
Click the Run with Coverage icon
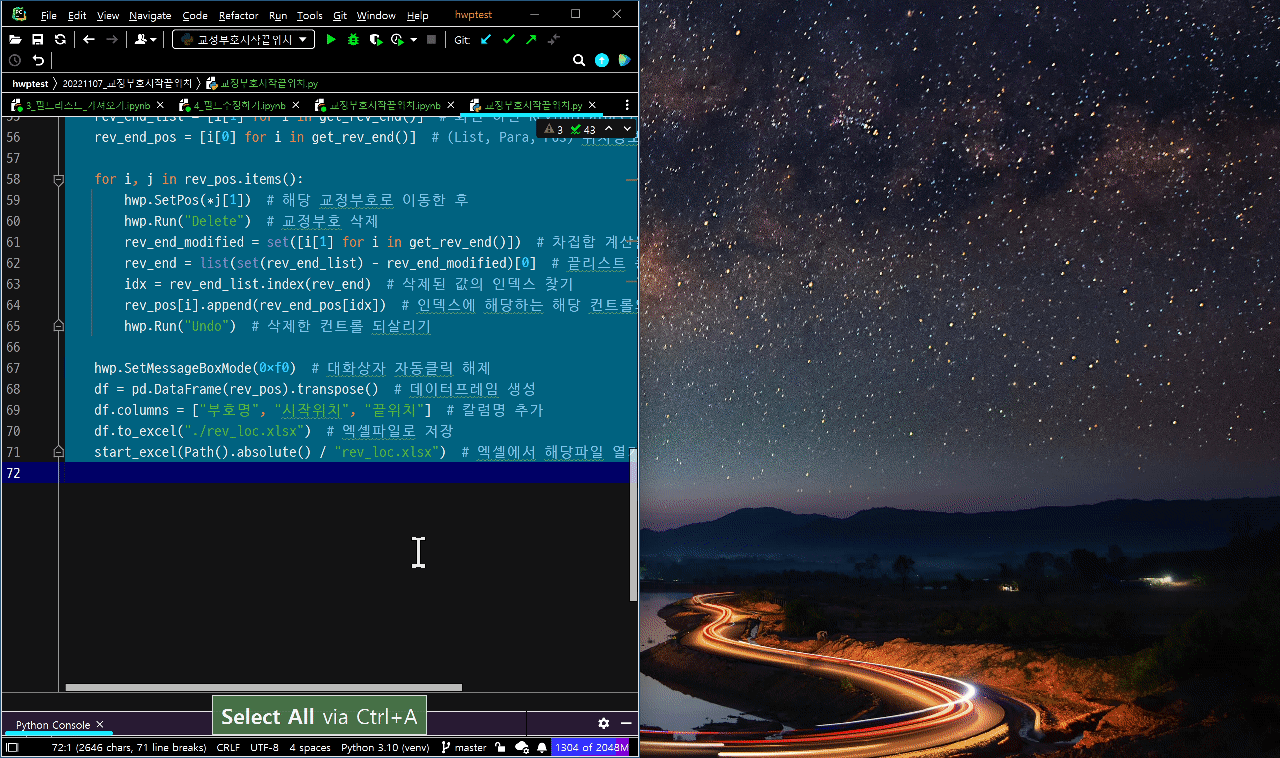pyautogui.click(x=376, y=39)
